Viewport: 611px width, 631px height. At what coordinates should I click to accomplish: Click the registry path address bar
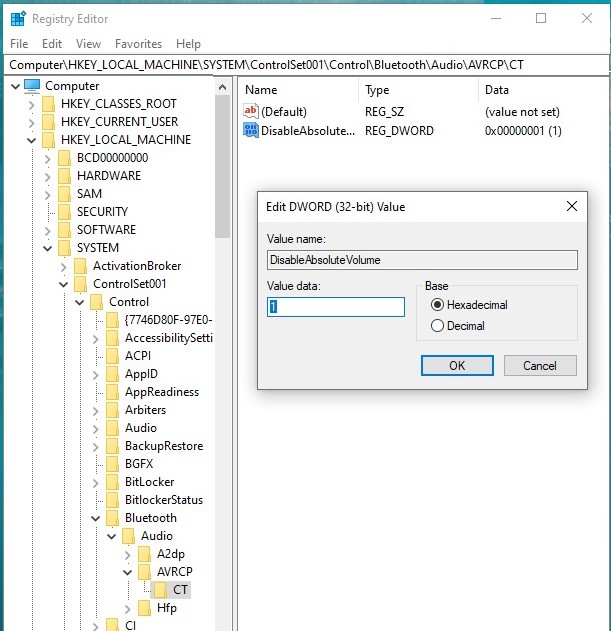pyautogui.click(x=306, y=65)
